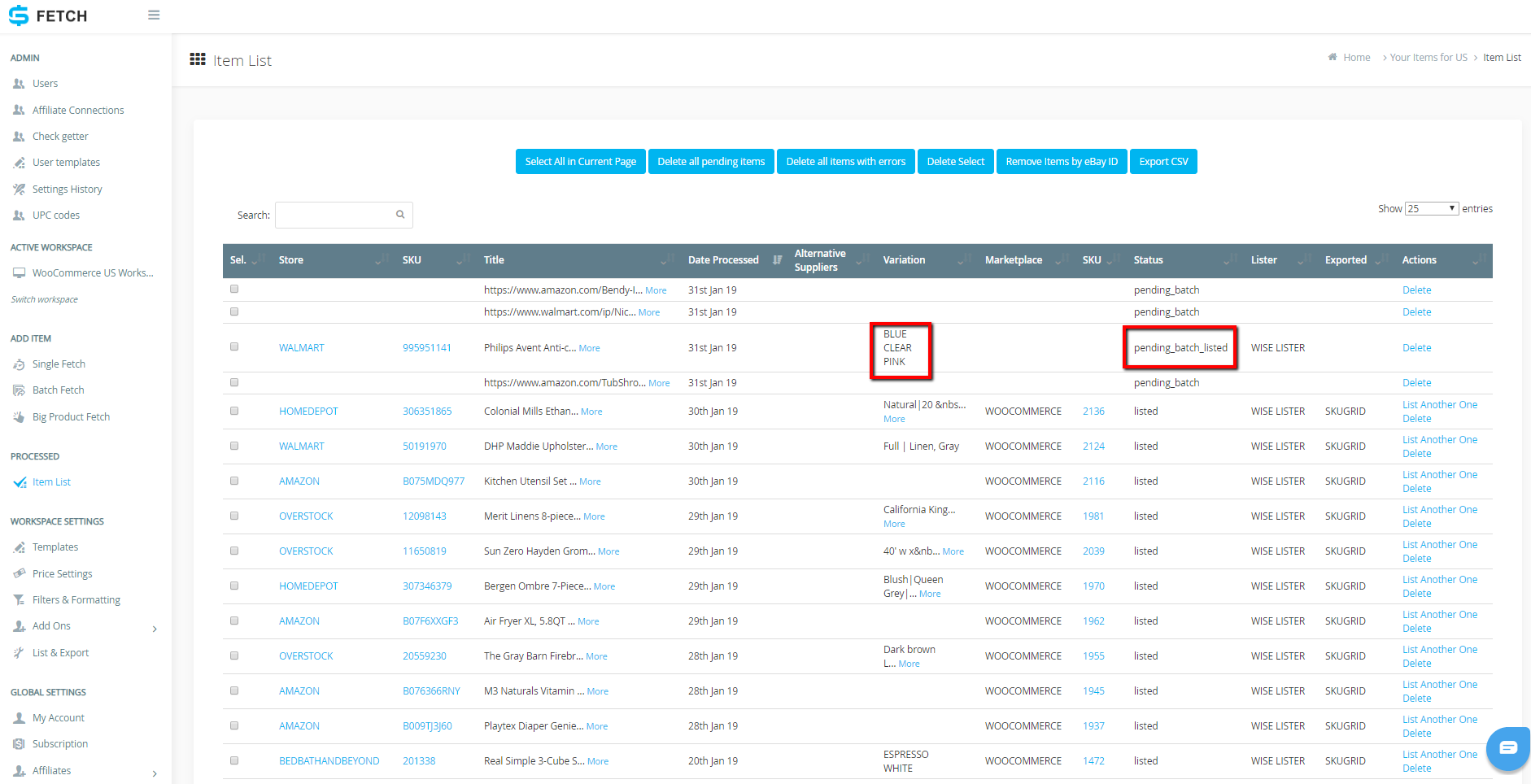Tick the DHP Maddie Upholster row checkbox
Viewport: 1531px width, 784px height.
(234, 446)
